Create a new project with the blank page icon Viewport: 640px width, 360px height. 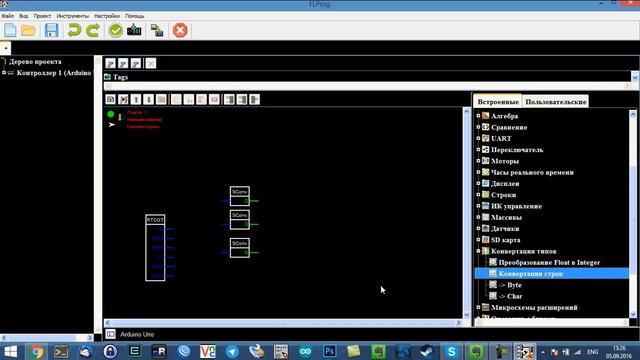(x=10, y=31)
